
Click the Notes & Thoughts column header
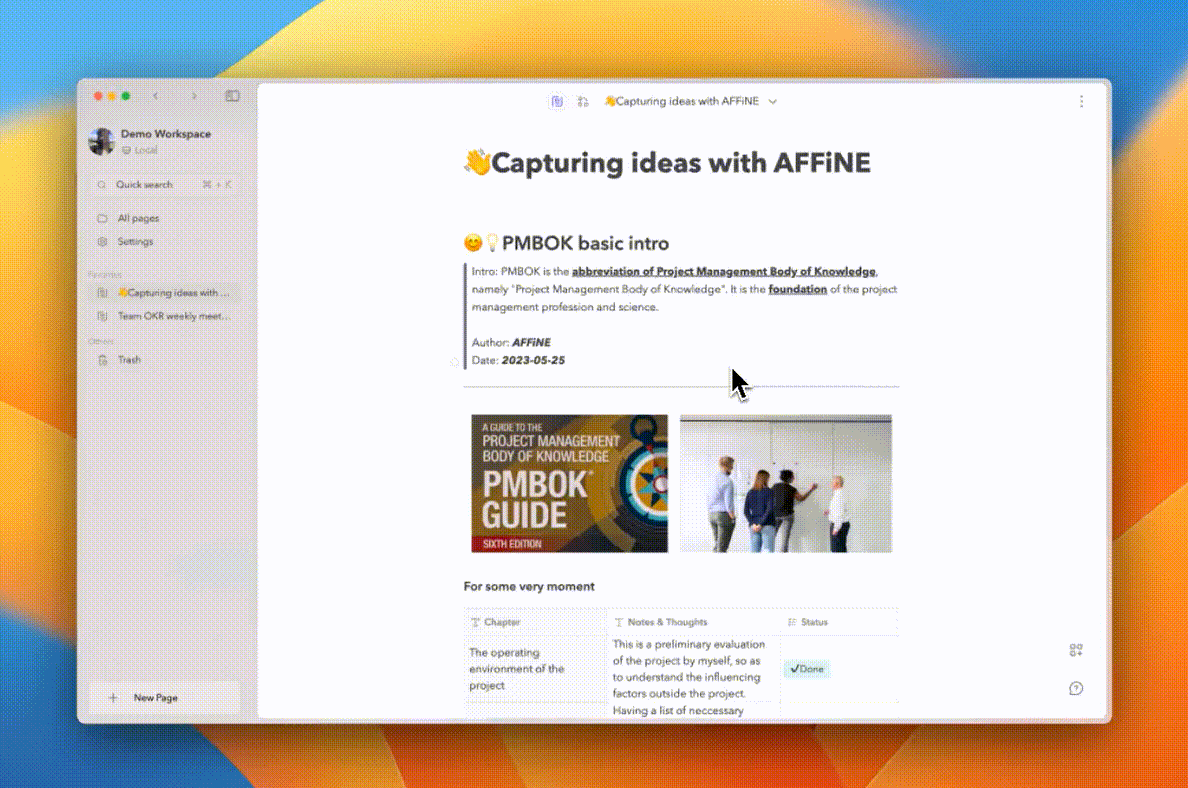693,622
